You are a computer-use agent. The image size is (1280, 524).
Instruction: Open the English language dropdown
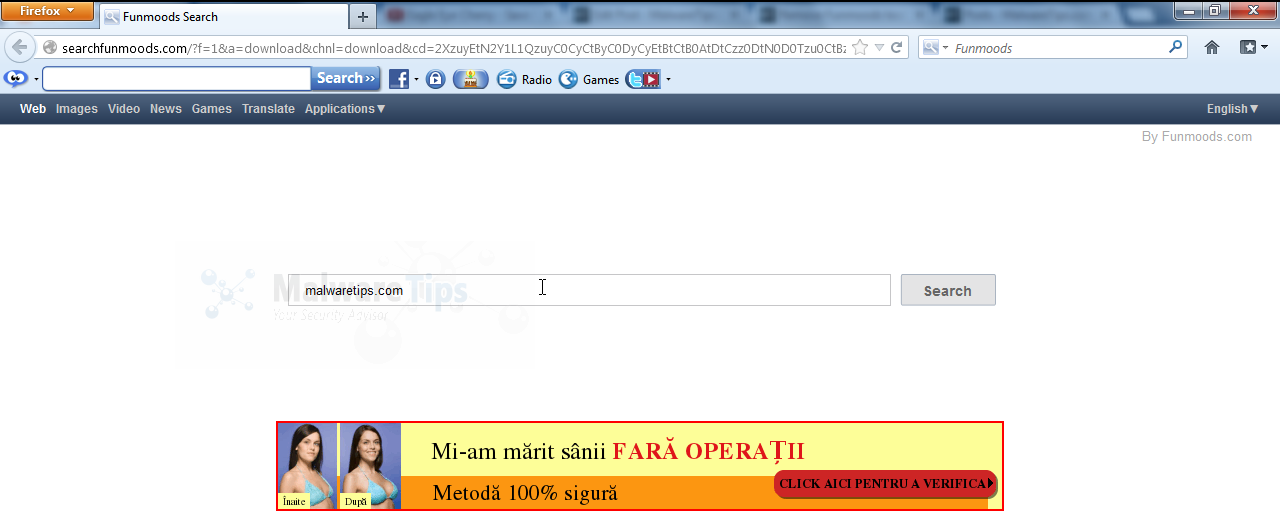1233,109
